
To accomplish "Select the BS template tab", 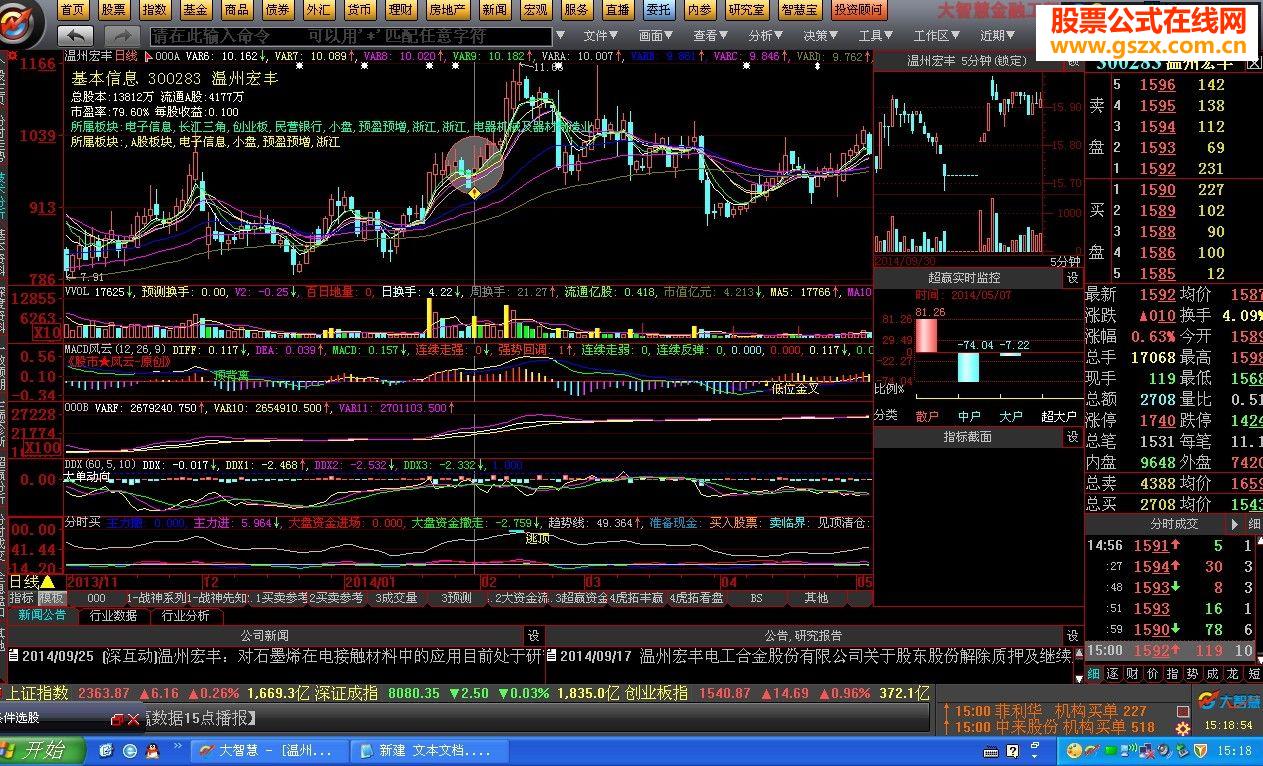I will [x=756, y=598].
